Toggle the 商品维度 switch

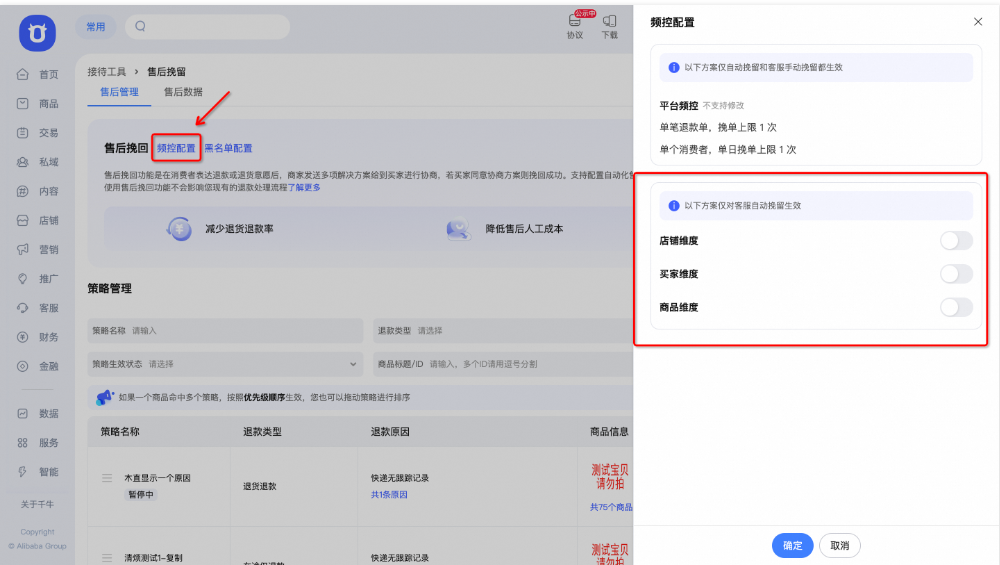tap(956, 307)
